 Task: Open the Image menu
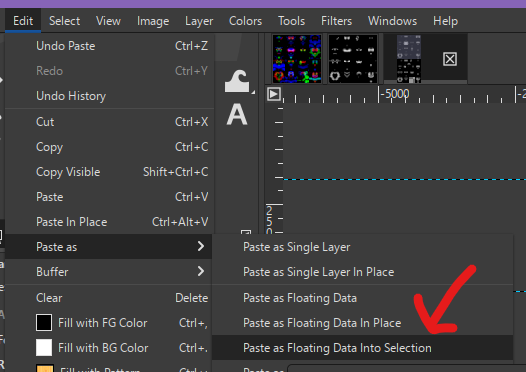click(153, 21)
